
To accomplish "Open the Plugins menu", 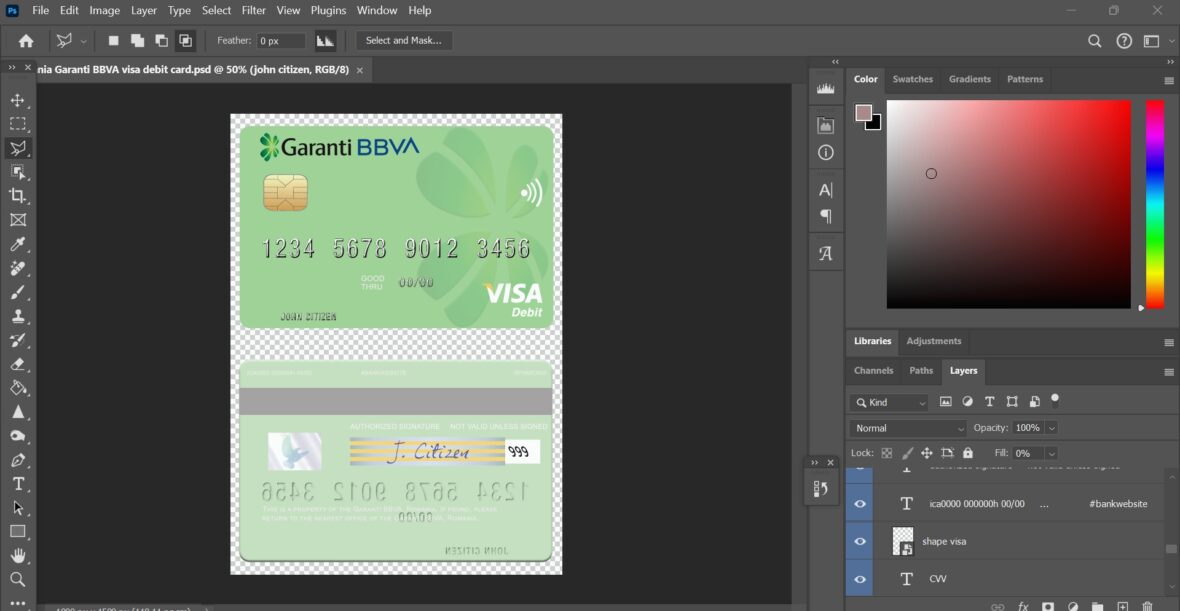I will 328,11.
